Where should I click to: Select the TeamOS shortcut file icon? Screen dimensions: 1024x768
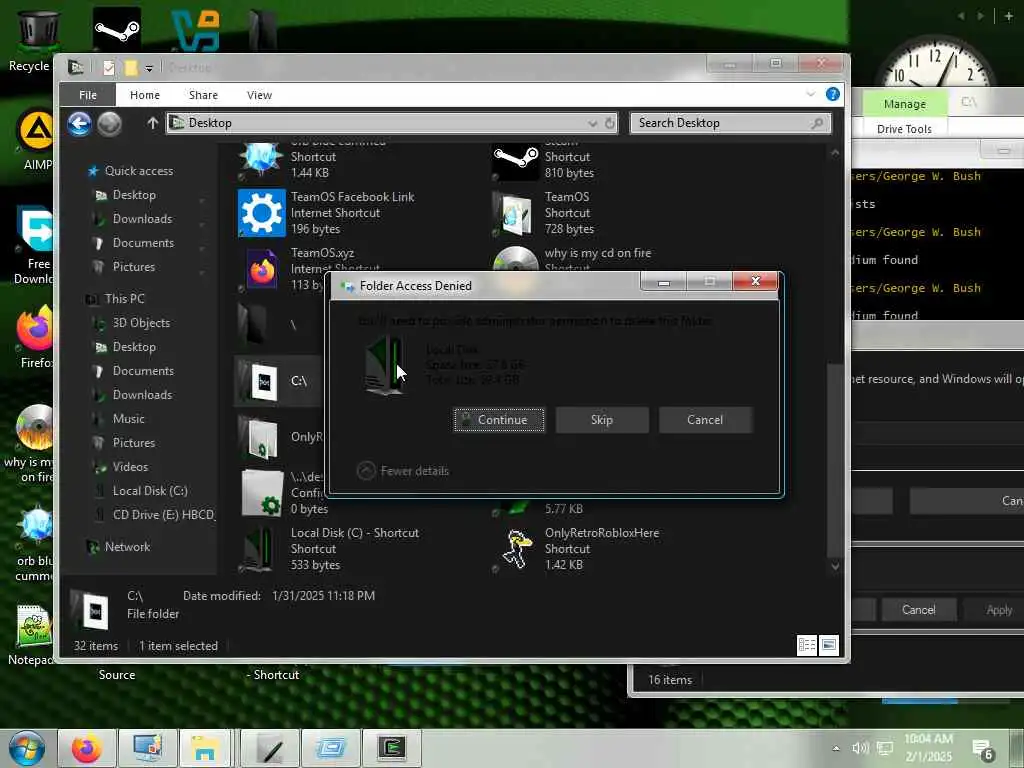pos(514,213)
